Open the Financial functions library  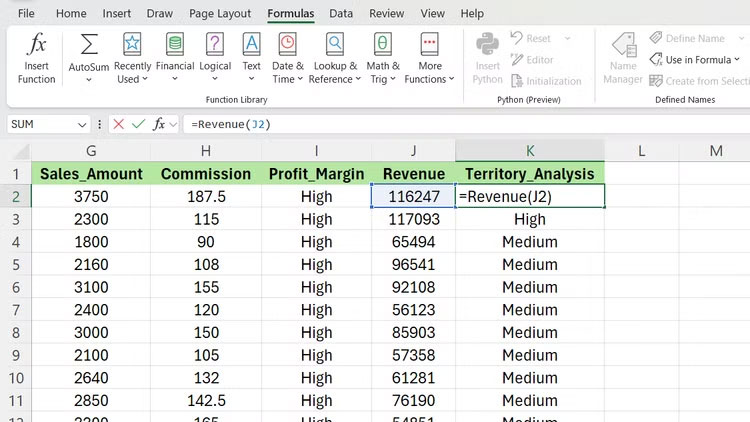tap(175, 56)
